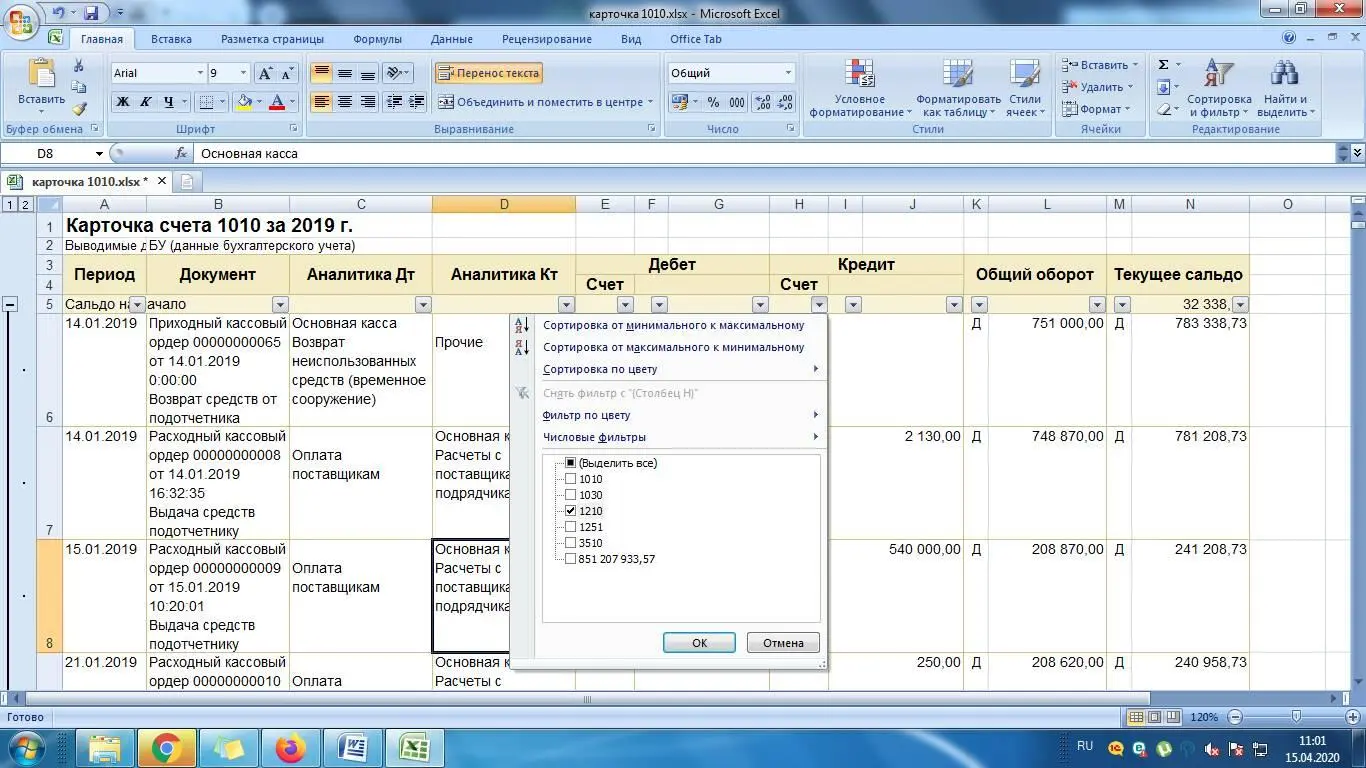This screenshot has width=1366, height=768.
Task: Click the Удалить cells button
Action: tap(1098, 87)
